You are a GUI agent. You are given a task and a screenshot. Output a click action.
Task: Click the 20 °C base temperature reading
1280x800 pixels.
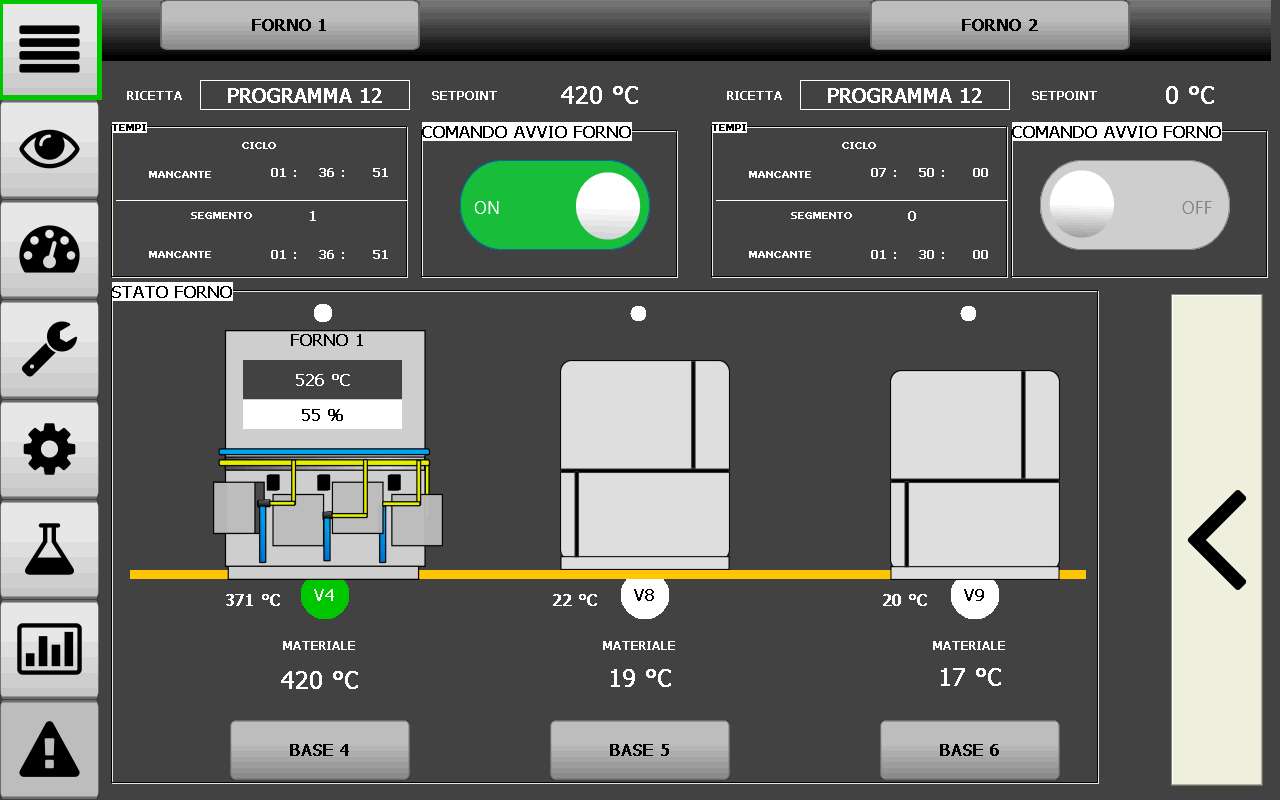pyautogui.click(x=905, y=600)
